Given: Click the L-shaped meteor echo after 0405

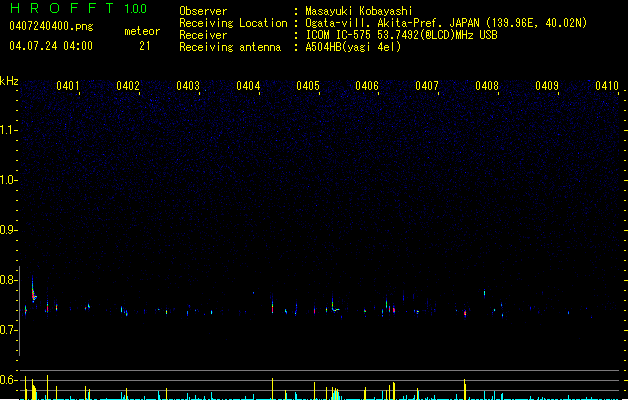Looking at the screenshot, I should (335, 306).
